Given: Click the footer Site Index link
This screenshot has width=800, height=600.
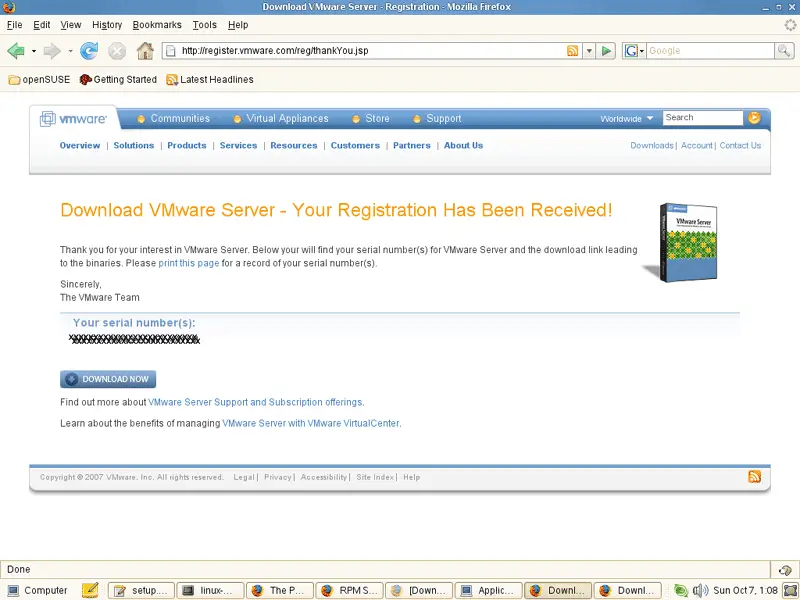Looking at the screenshot, I should pyautogui.click(x=375, y=477).
